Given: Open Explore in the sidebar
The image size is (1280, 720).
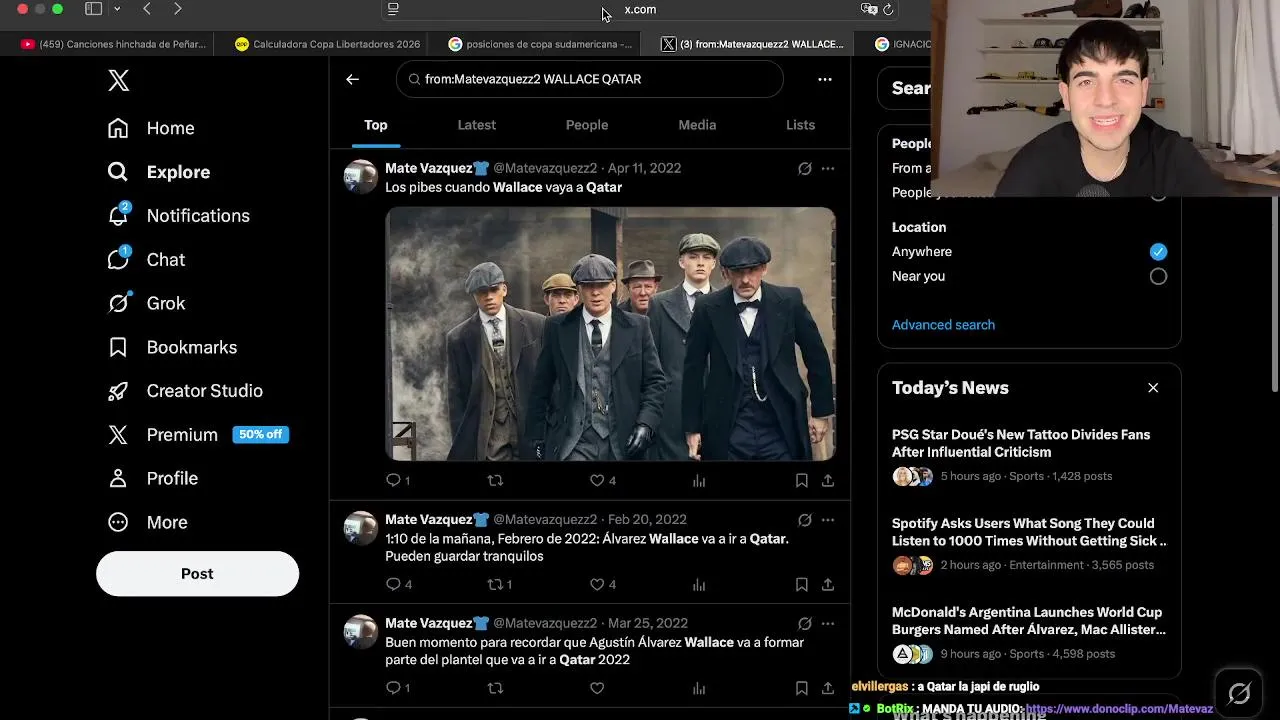Looking at the screenshot, I should (x=159, y=172).
